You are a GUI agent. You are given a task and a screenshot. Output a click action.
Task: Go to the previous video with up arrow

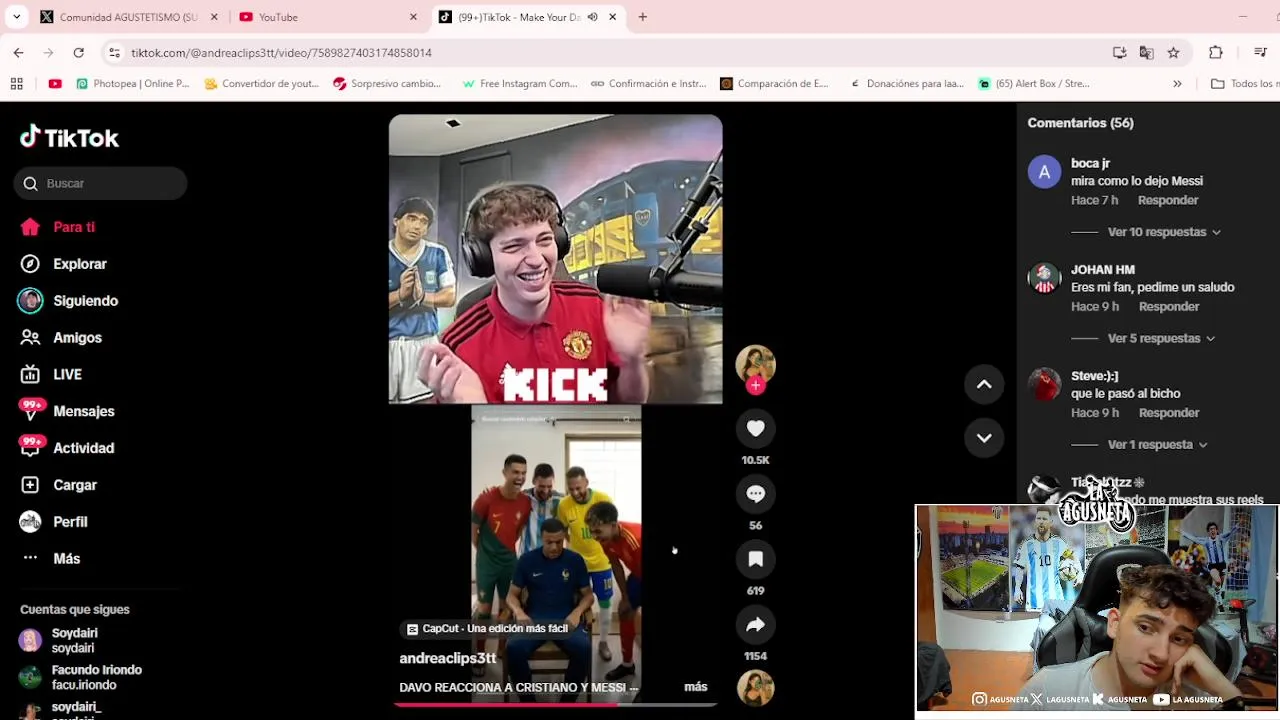pos(984,384)
